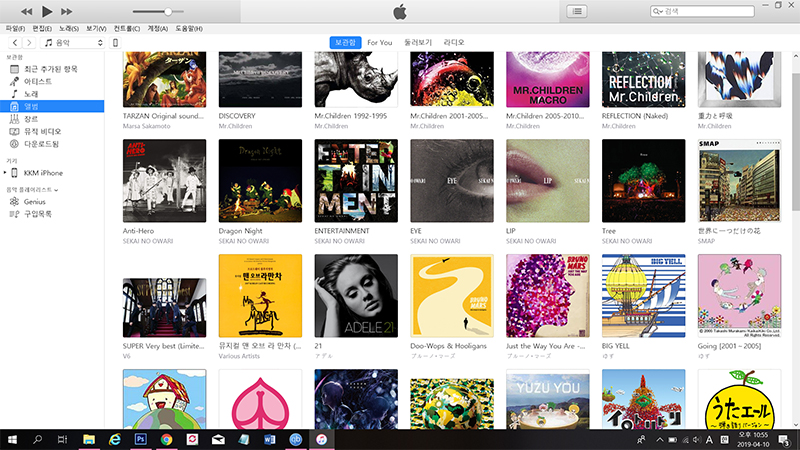Viewport: 800px width, 450px height.
Task: Open the 보기(V) menu
Action: [x=96, y=29]
